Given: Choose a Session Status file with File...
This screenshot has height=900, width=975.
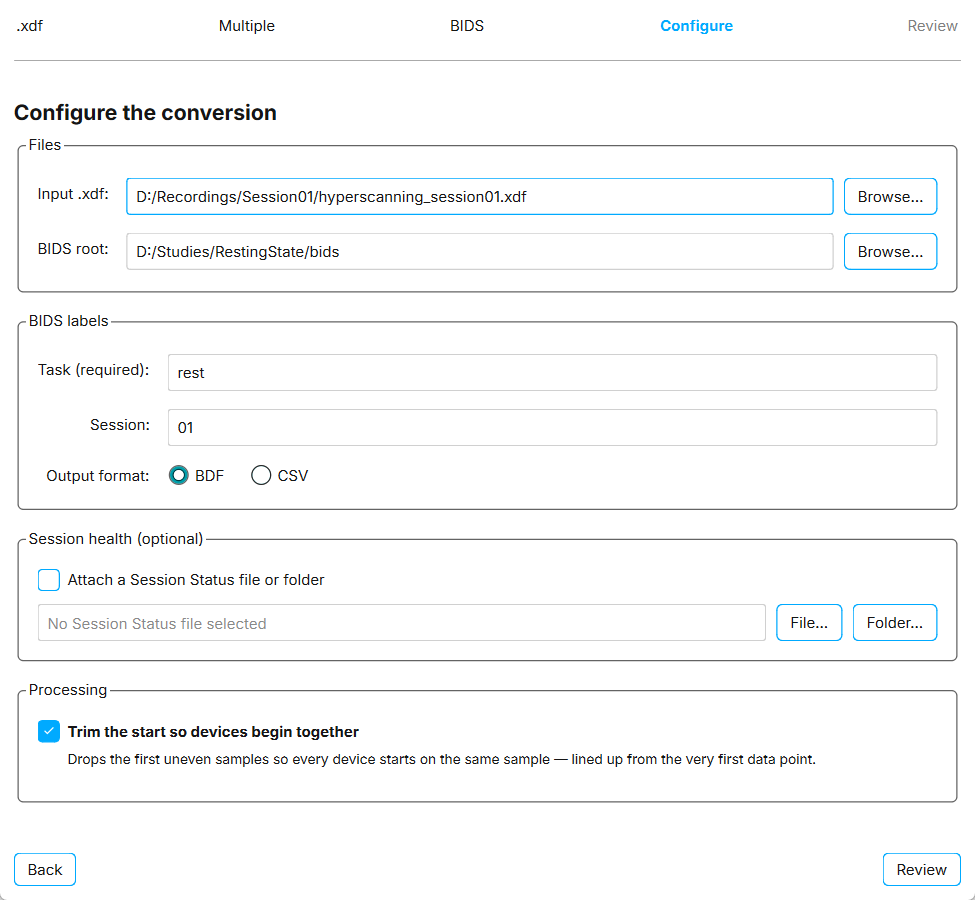Looking at the screenshot, I should (x=808, y=623).
